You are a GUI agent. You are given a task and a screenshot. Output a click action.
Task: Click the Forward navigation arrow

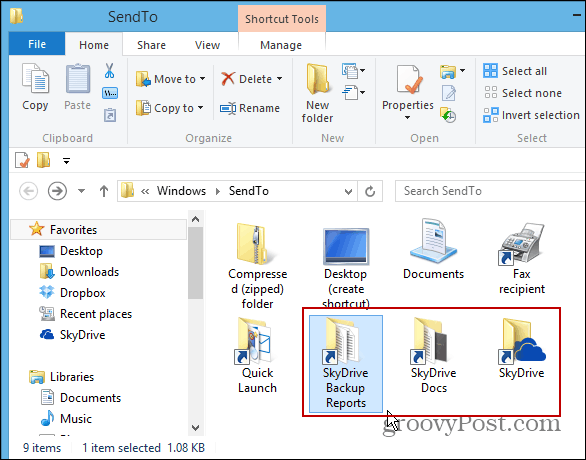coord(57,191)
